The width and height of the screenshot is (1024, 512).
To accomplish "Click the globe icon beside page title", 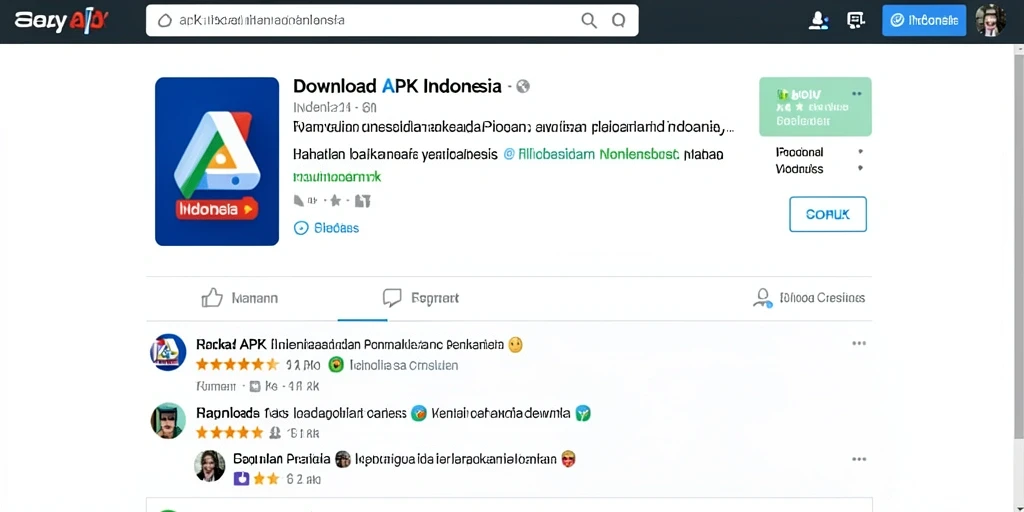I will (523, 86).
